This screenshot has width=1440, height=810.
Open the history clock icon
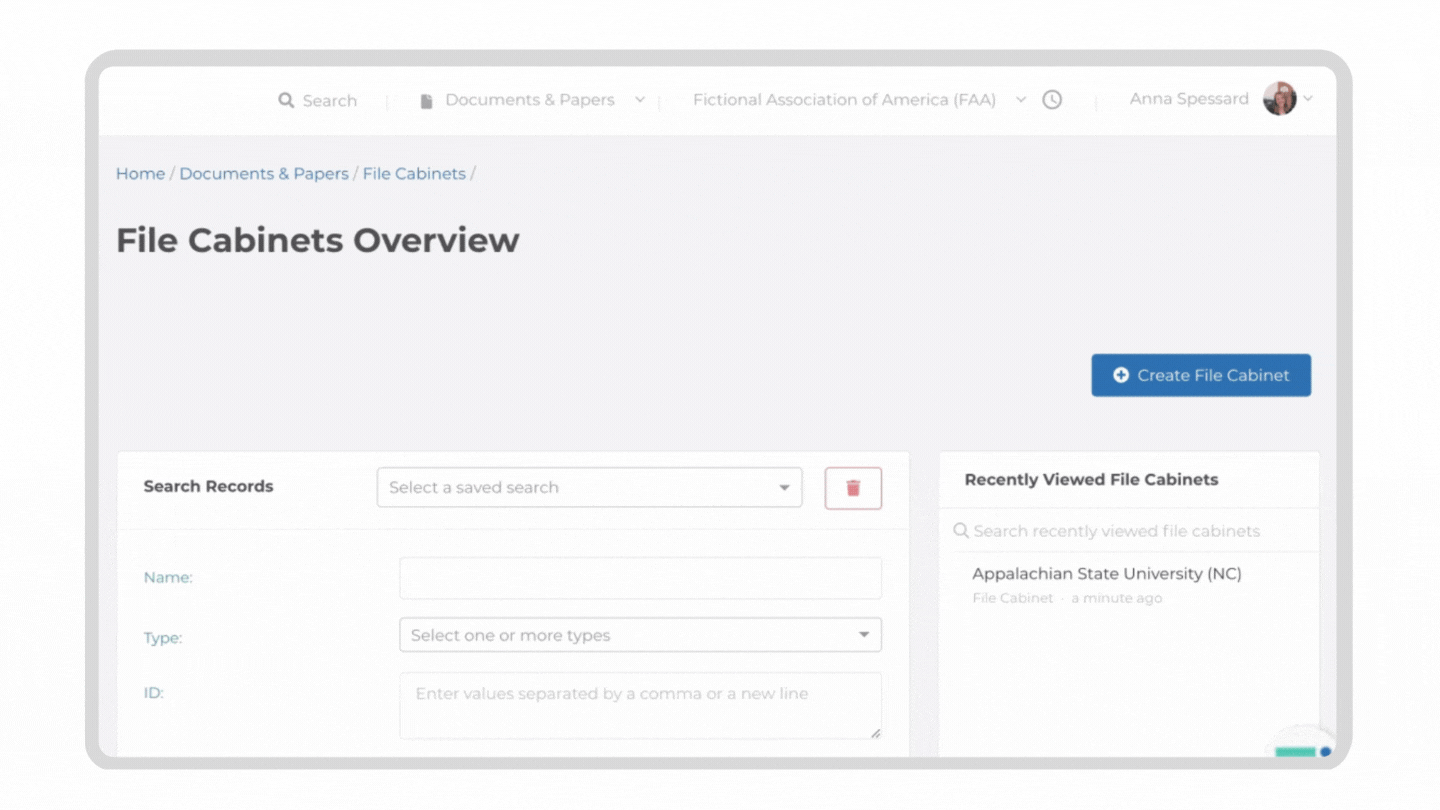[1052, 100]
